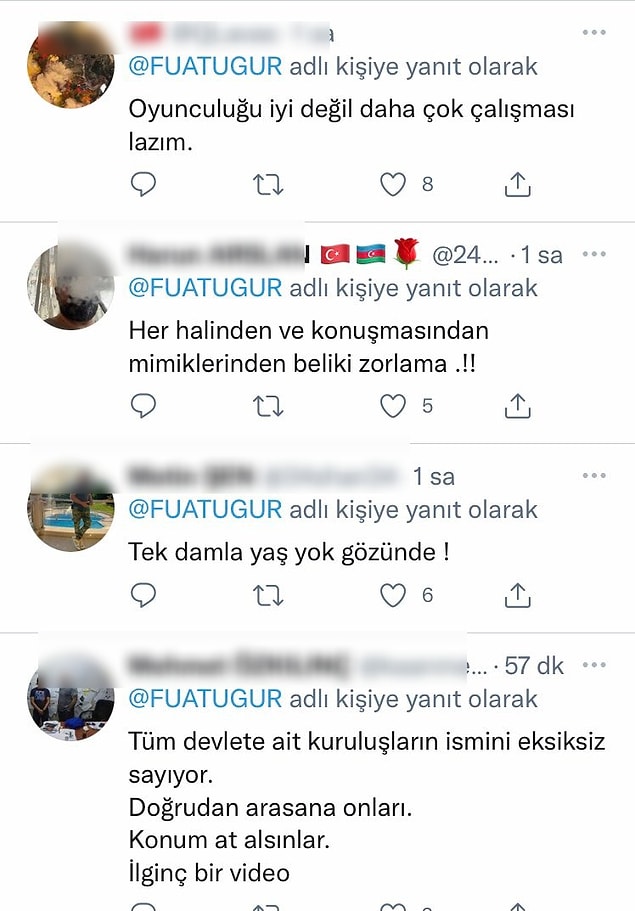Screen dimensions: 635x911
Task: Share the 'mimiklerinden beliki zorlama' tweet
Action: point(517,406)
